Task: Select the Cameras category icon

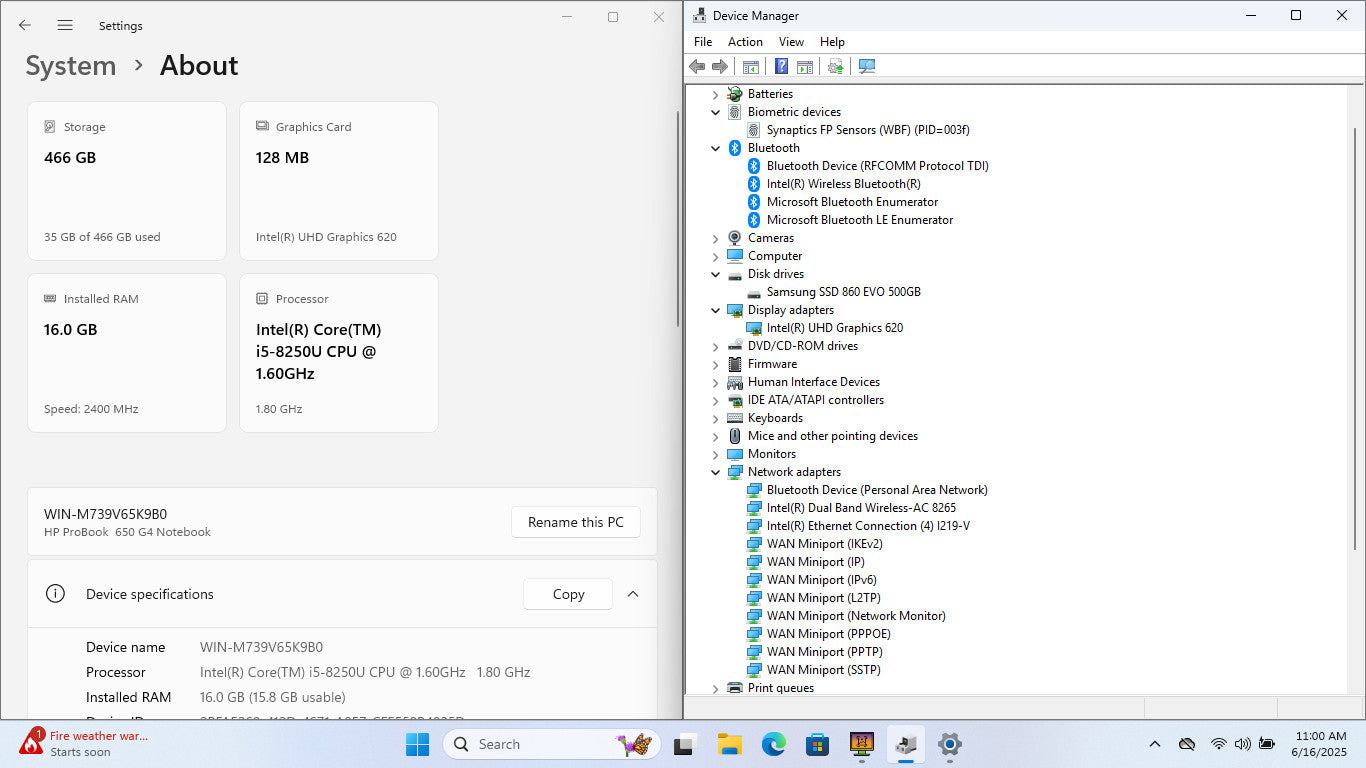Action: pyautogui.click(x=735, y=238)
